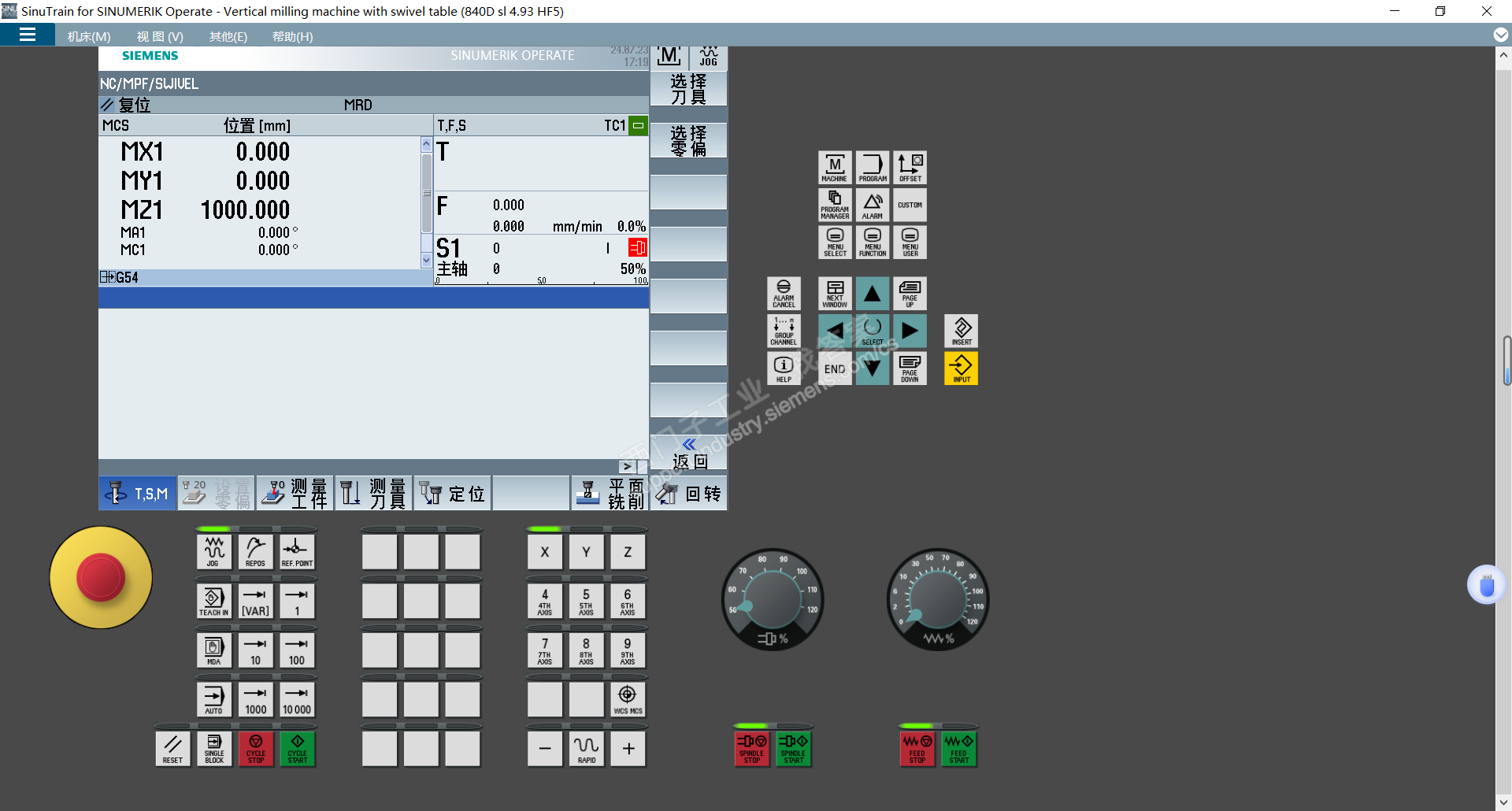This screenshot has height=811, width=1512.
Task: Click the cursor up arrow key
Action: 873,294
